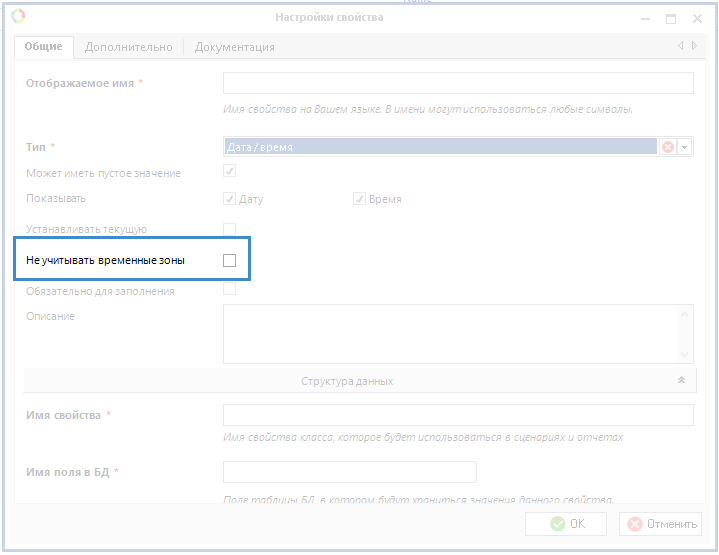
Task: Uncheck the 'Время' checkbox
Action: click(359, 199)
